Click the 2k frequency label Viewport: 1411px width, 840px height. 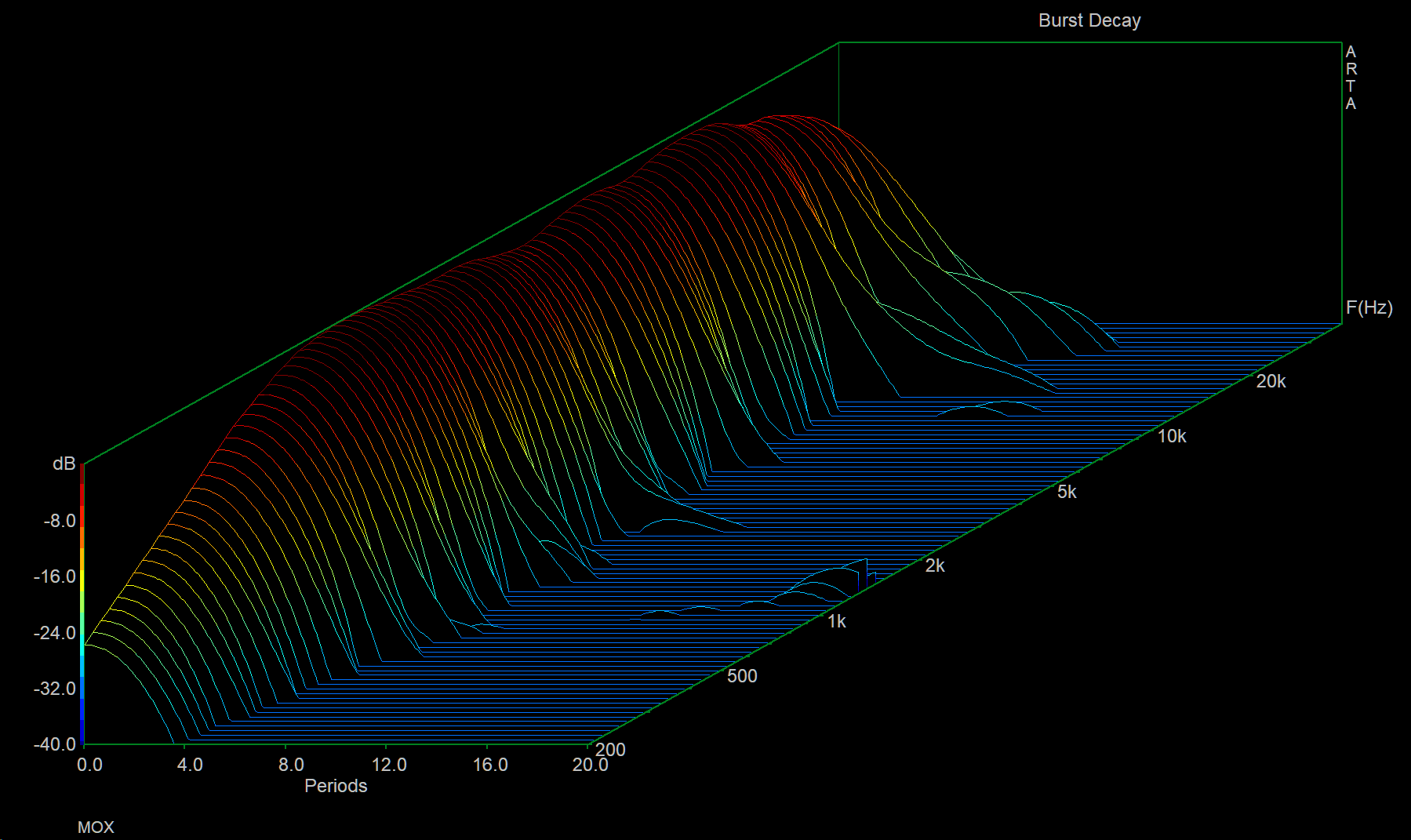tap(935, 565)
